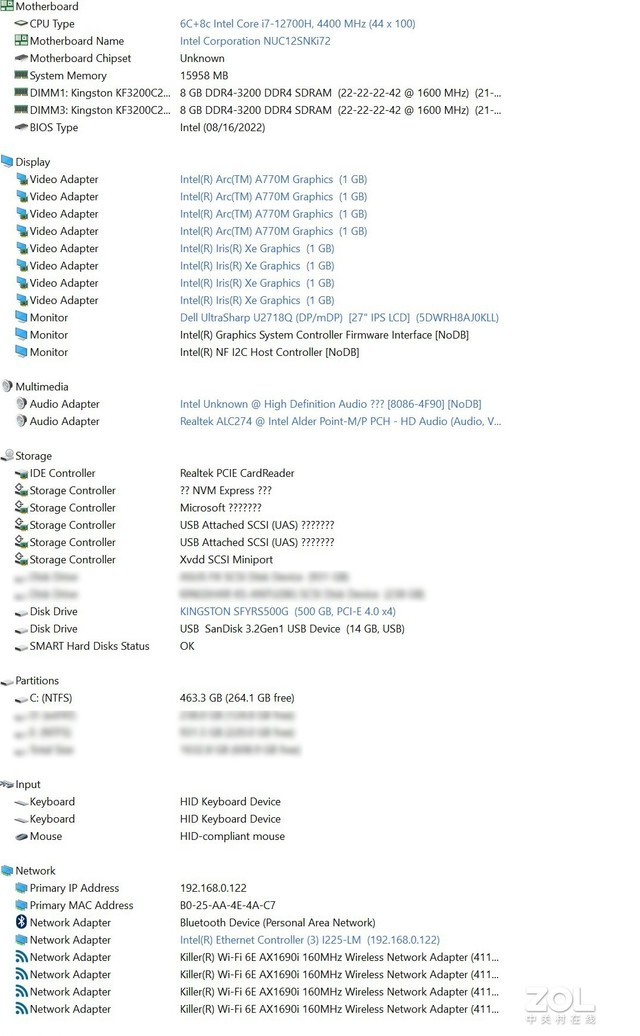Click the Bluetooth network adapter icon
Screen dimensions: 640x1036
coord(21,923)
